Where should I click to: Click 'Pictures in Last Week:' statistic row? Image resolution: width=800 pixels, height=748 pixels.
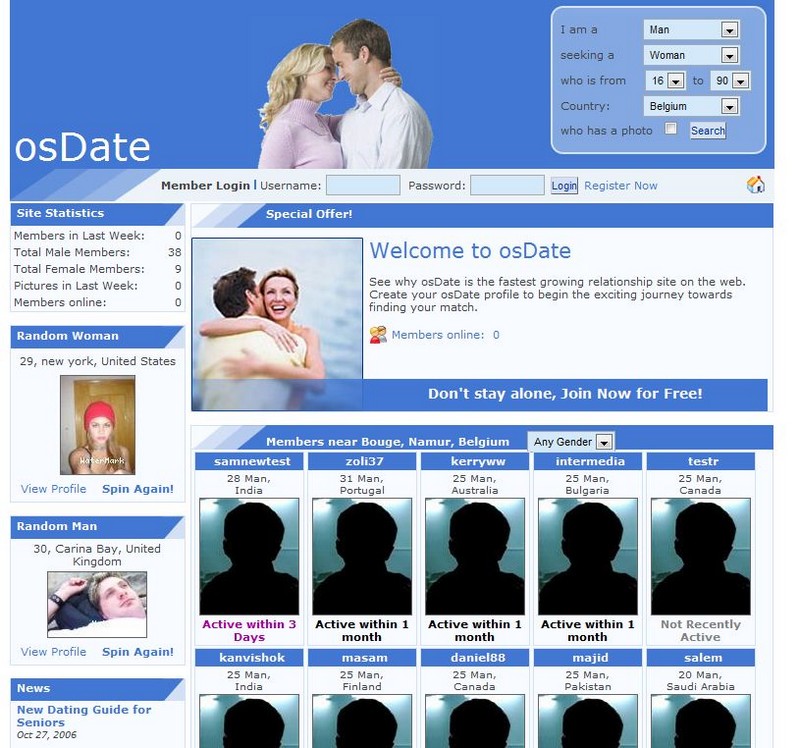[x=97, y=286]
